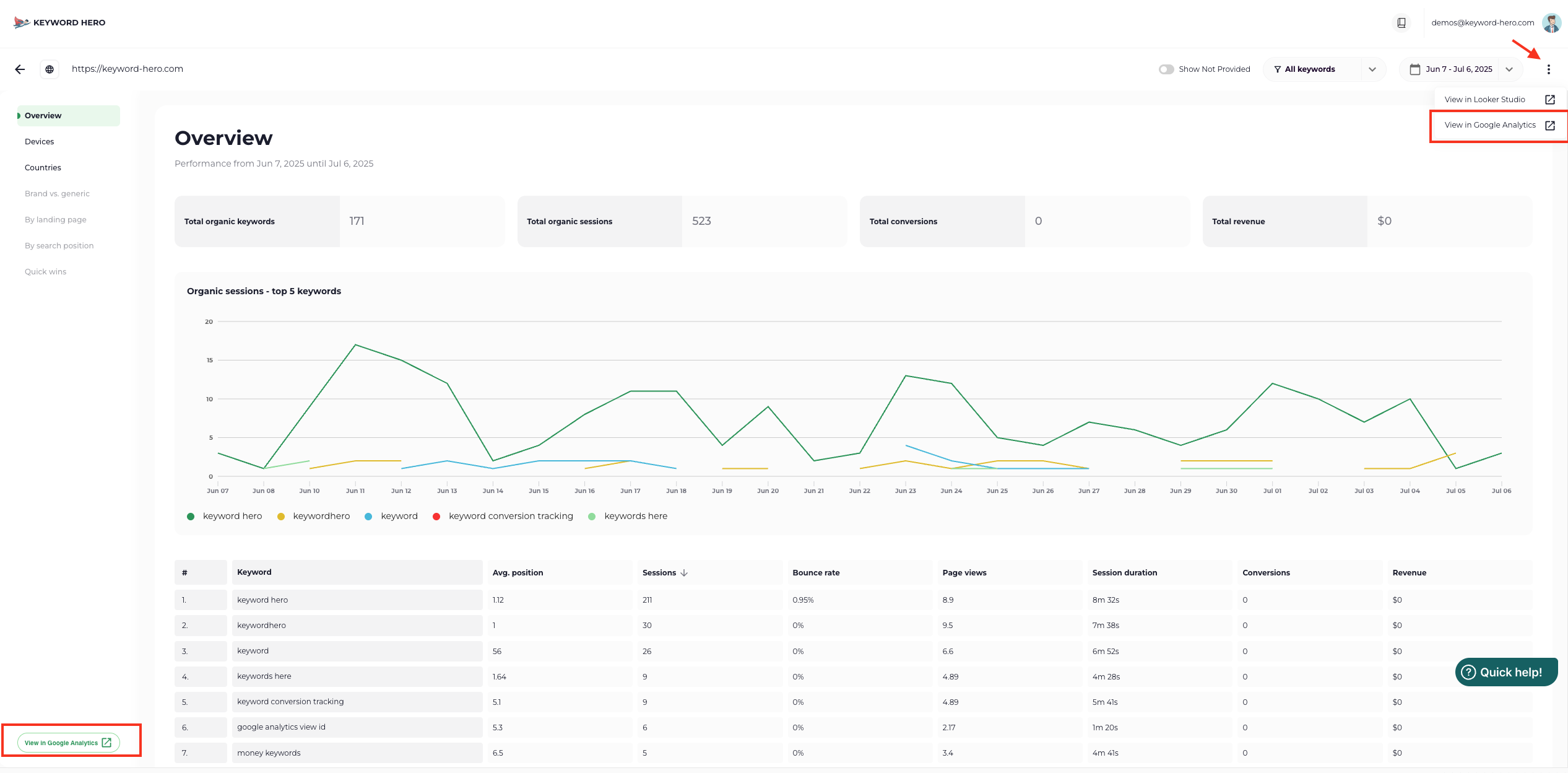Viewport: 1568px width, 773px height.
Task: Open the Quick wins section
Action: pos(45,272)
